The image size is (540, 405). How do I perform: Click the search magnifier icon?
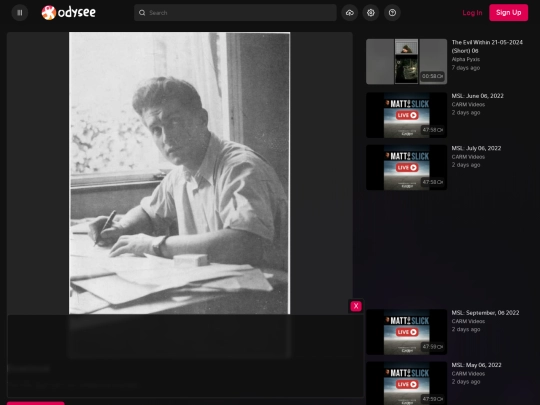pos(142,13)
